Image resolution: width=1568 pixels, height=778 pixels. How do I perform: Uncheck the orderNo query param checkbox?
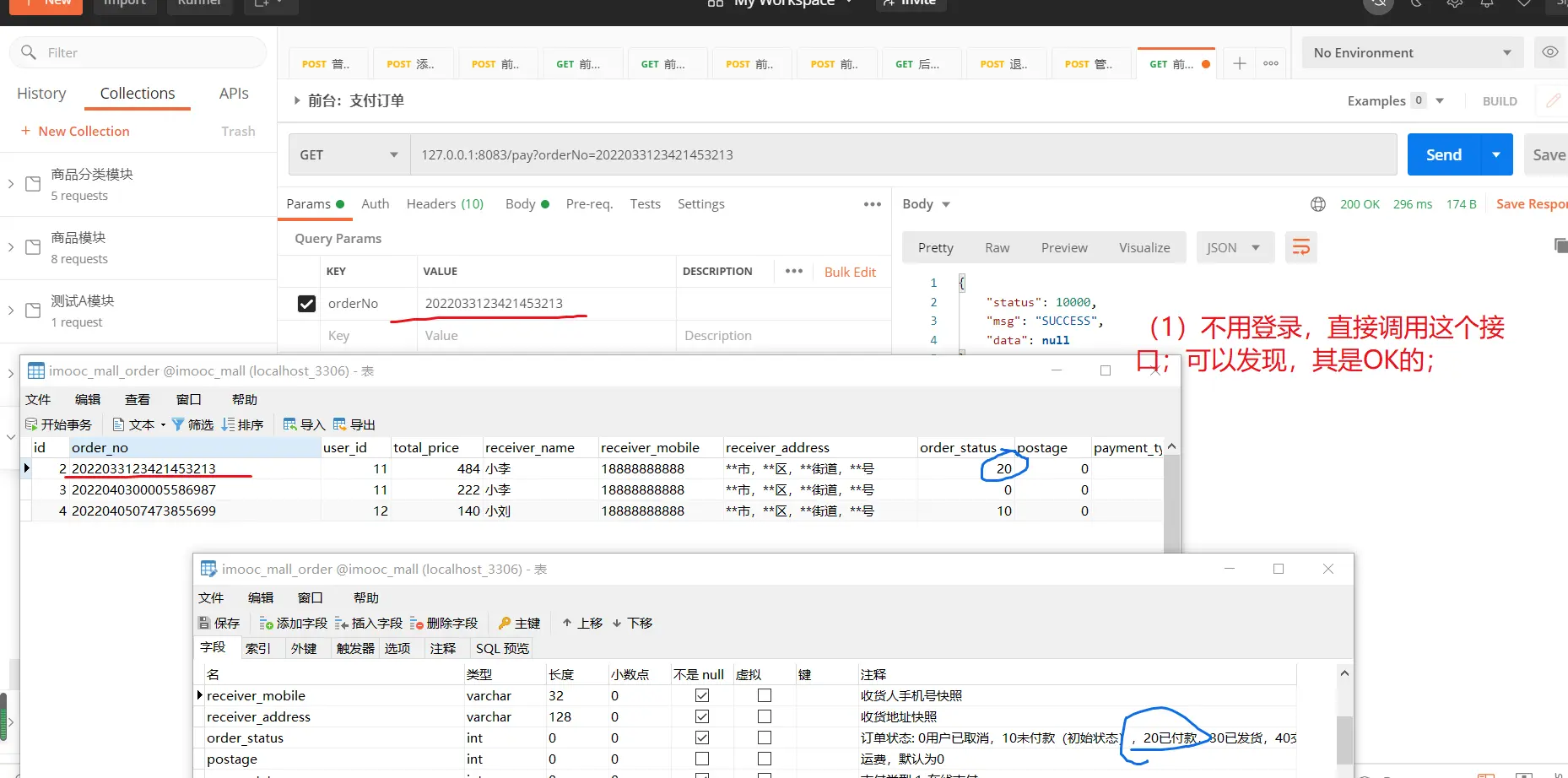tap(306, 304)
